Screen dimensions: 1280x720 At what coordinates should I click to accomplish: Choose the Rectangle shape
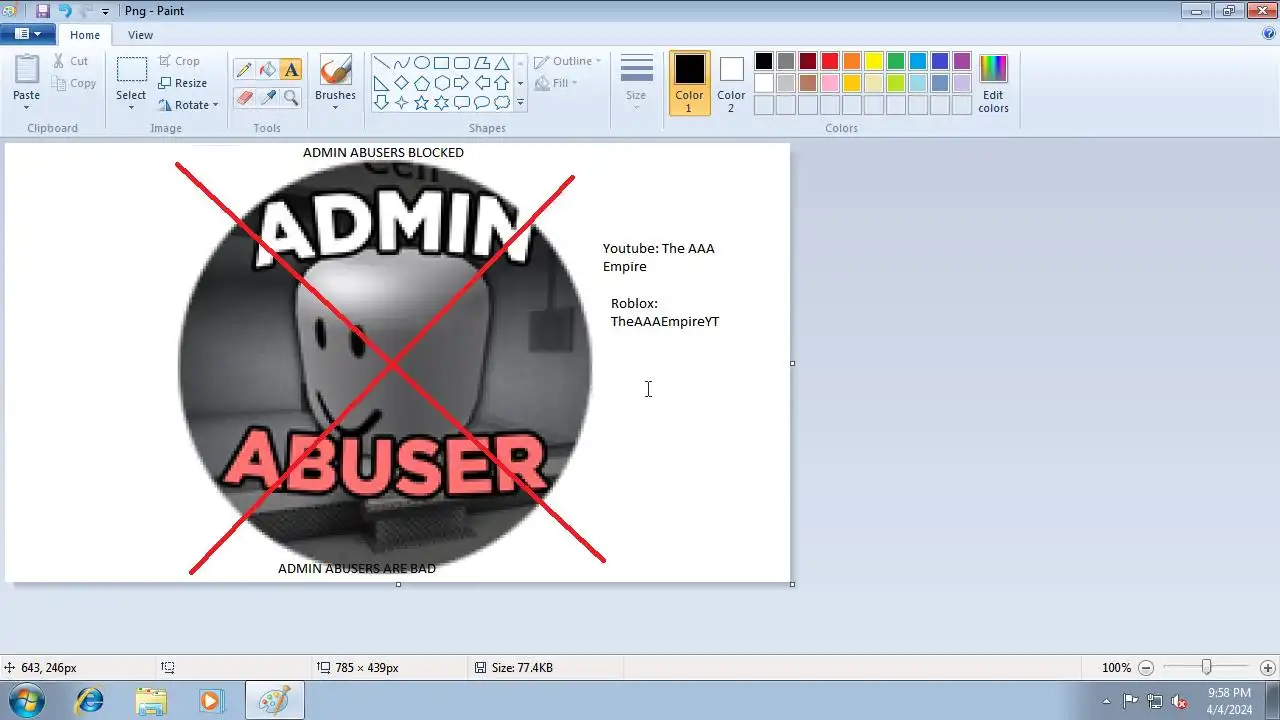click(x=441, y=63)
